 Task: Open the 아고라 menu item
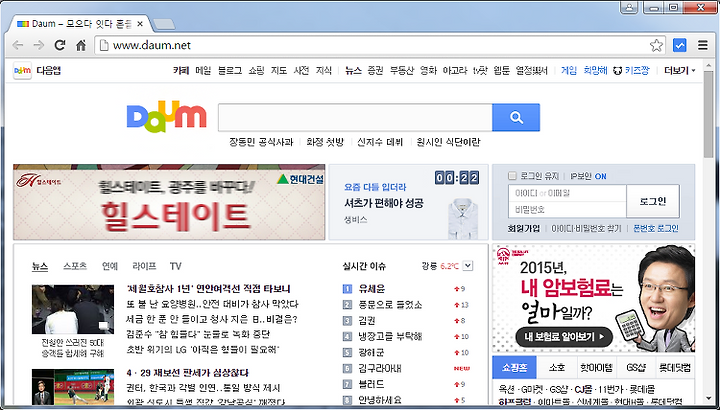(455, 71)
